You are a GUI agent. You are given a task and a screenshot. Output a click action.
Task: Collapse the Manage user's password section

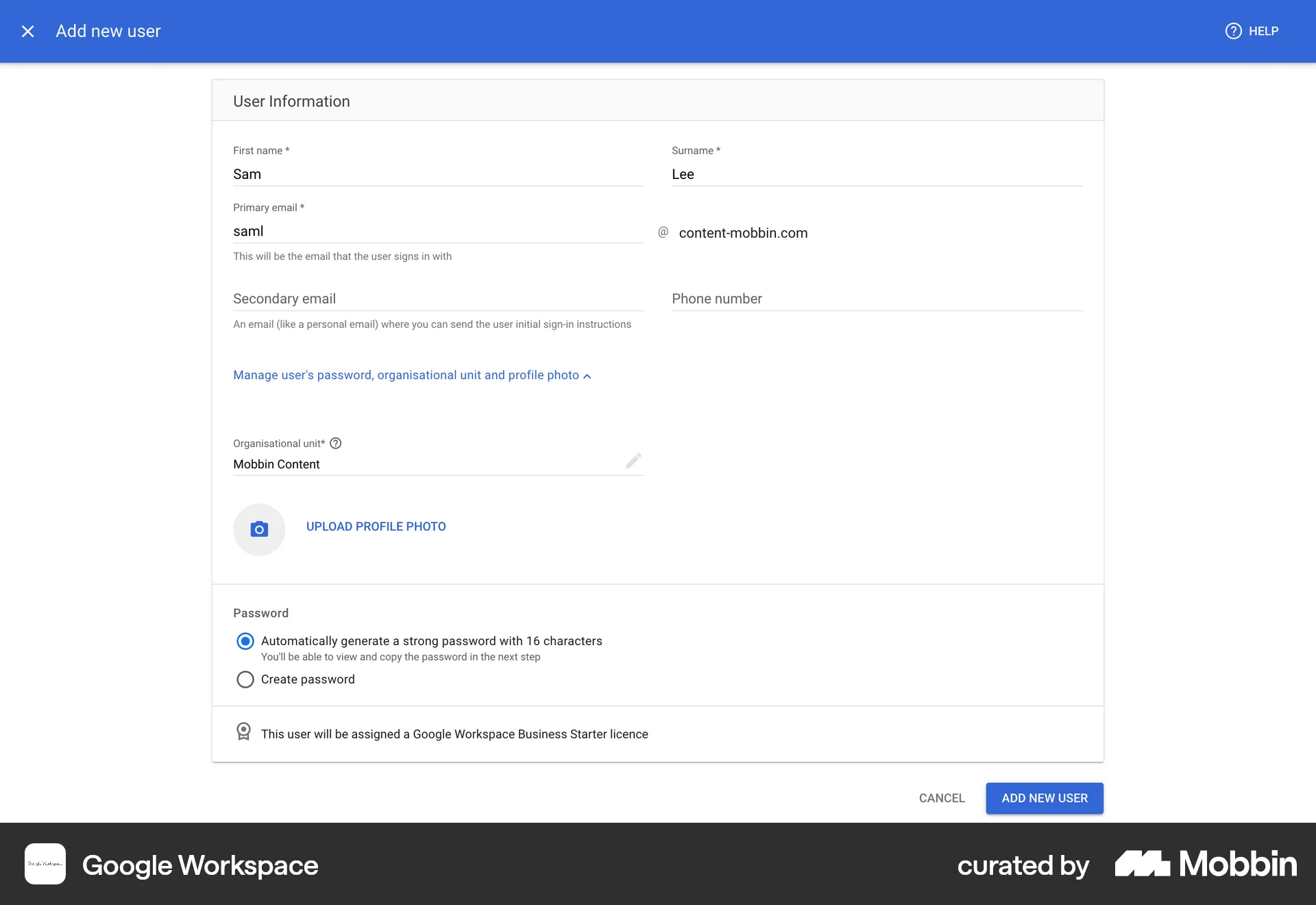click(411, 376)
